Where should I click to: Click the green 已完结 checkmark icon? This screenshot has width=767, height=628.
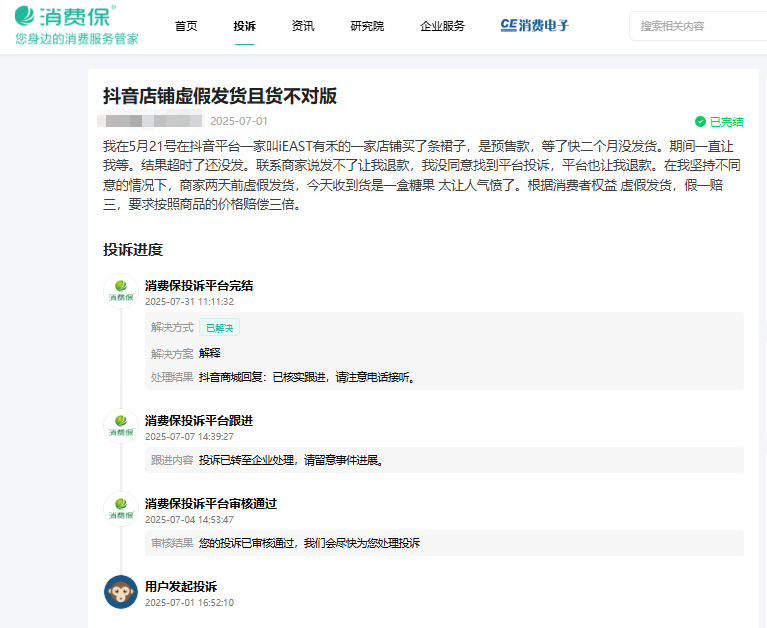(700, 122)
